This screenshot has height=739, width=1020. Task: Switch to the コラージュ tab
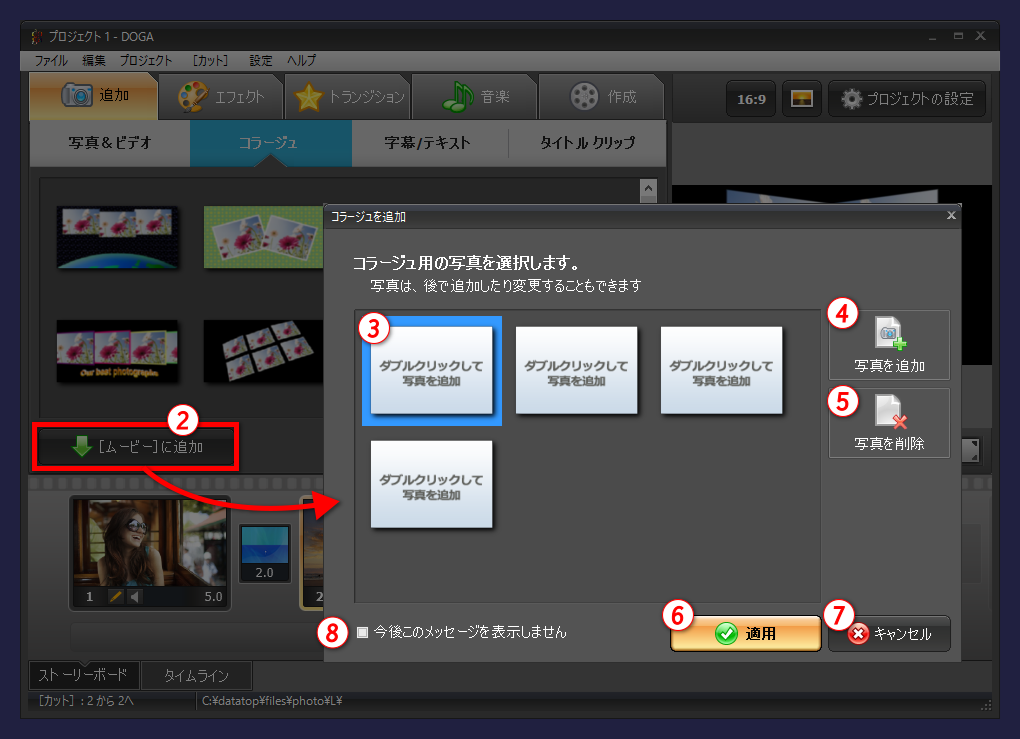pos(269,144)
